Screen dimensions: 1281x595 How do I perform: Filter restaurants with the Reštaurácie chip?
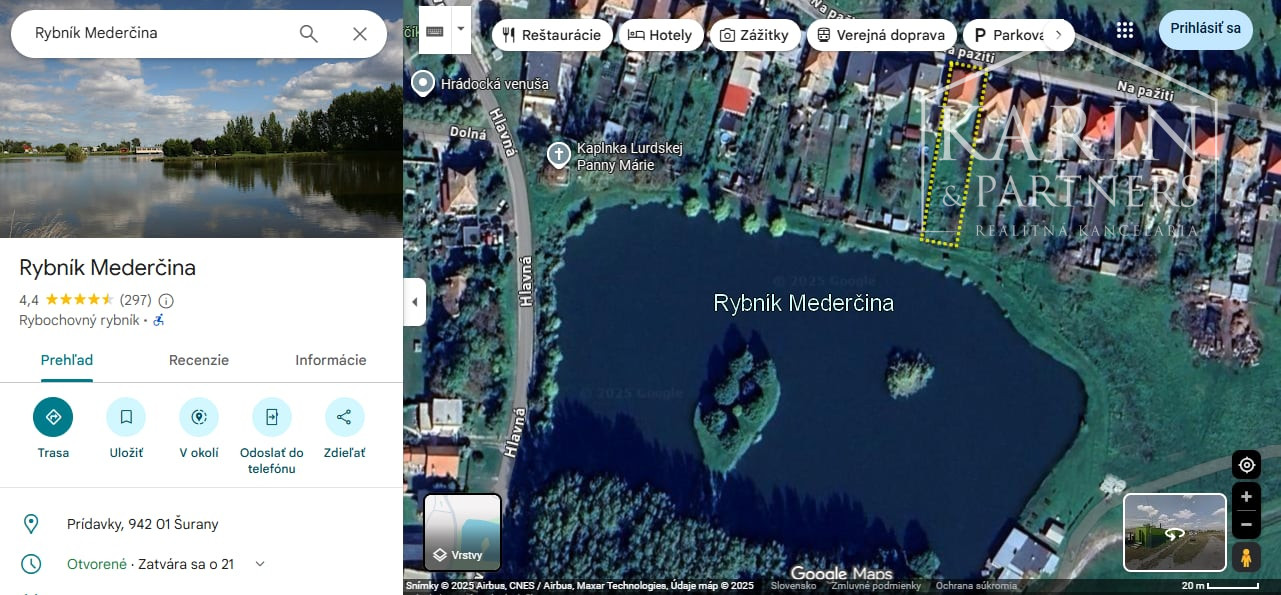tap(551, 33)
